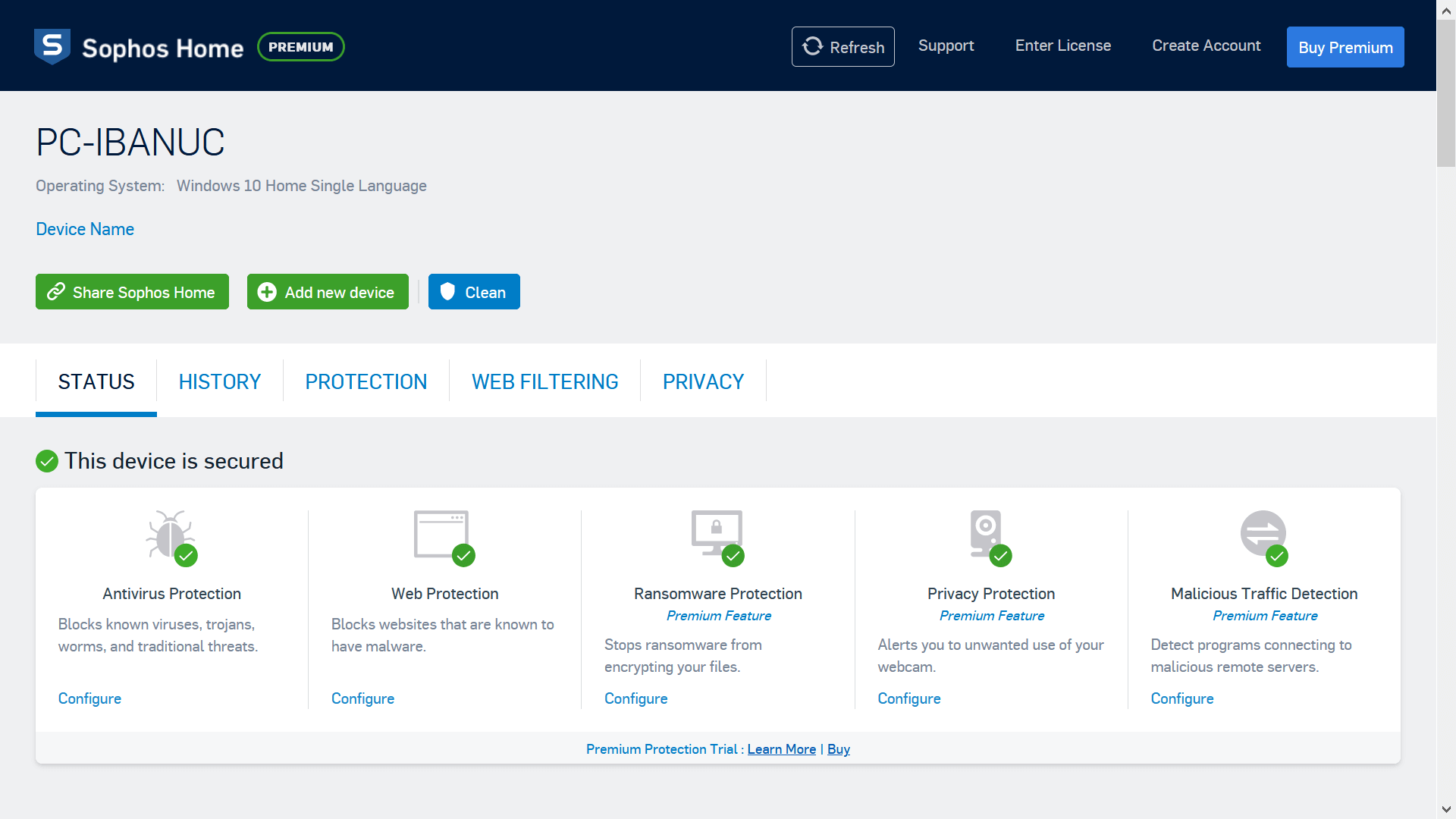Click Enter License in the header

click(1063, 45)
